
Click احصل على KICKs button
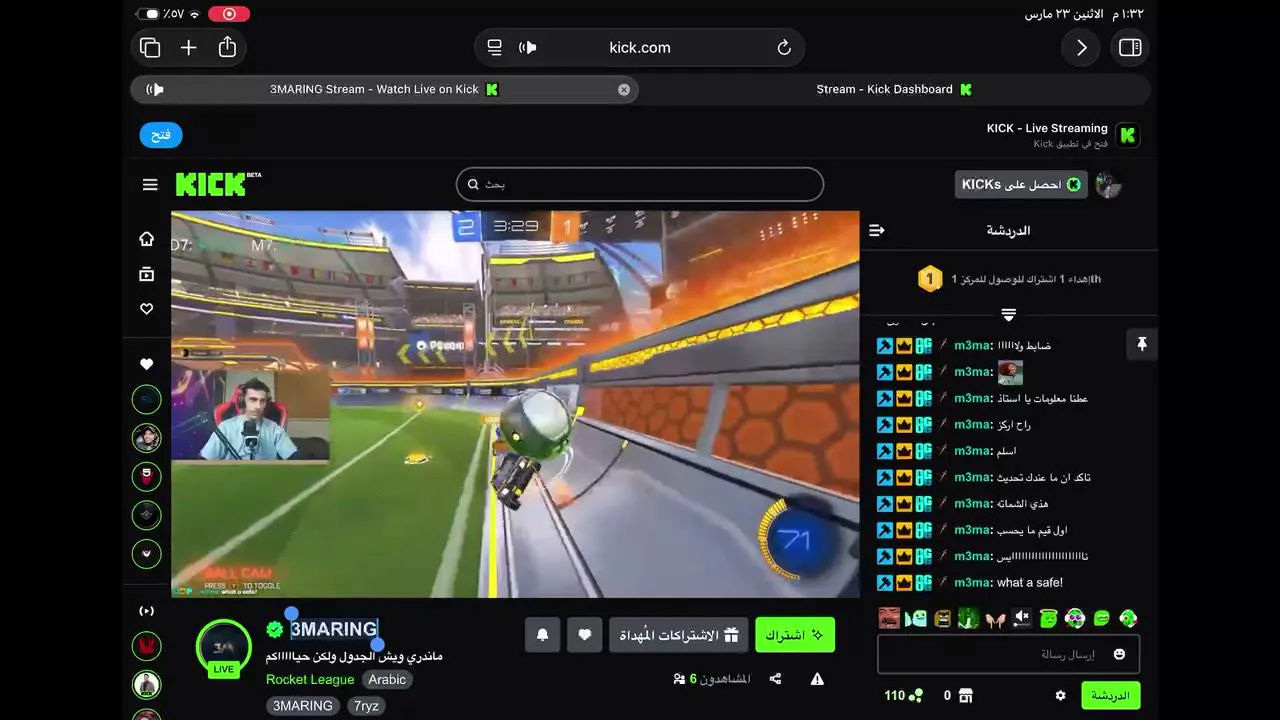click(x=1021, y=184)
